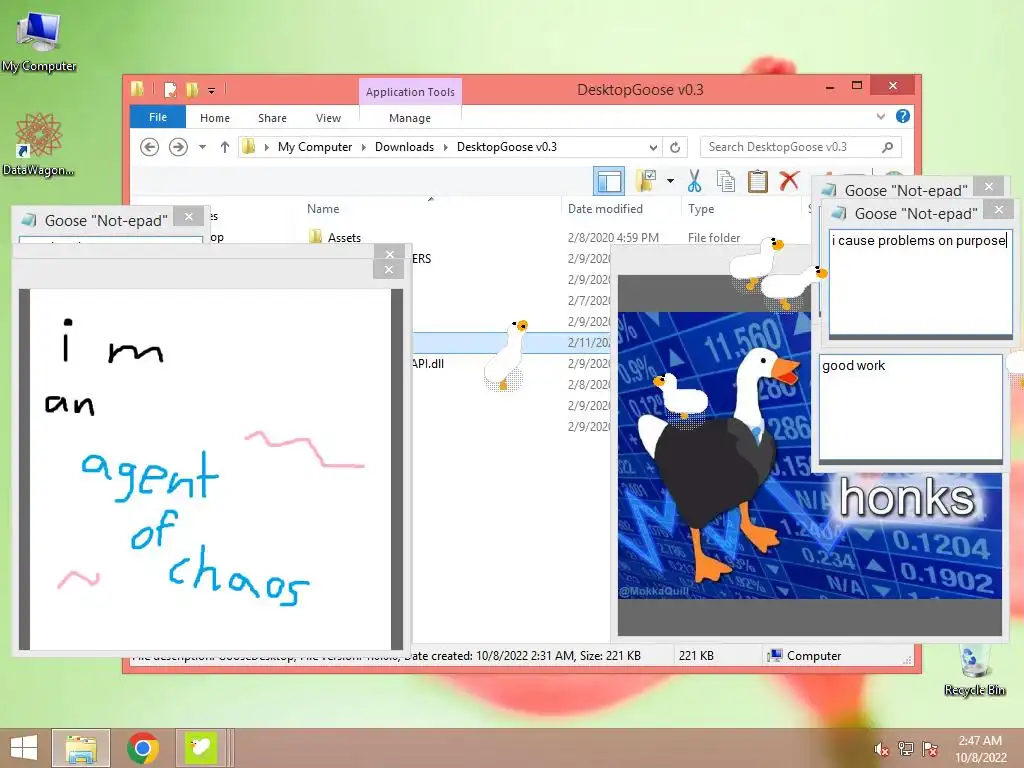Sort files by the Name column
Viewport: 1024px width, 768px height.
pyautogui.click(x=323, y=209)
